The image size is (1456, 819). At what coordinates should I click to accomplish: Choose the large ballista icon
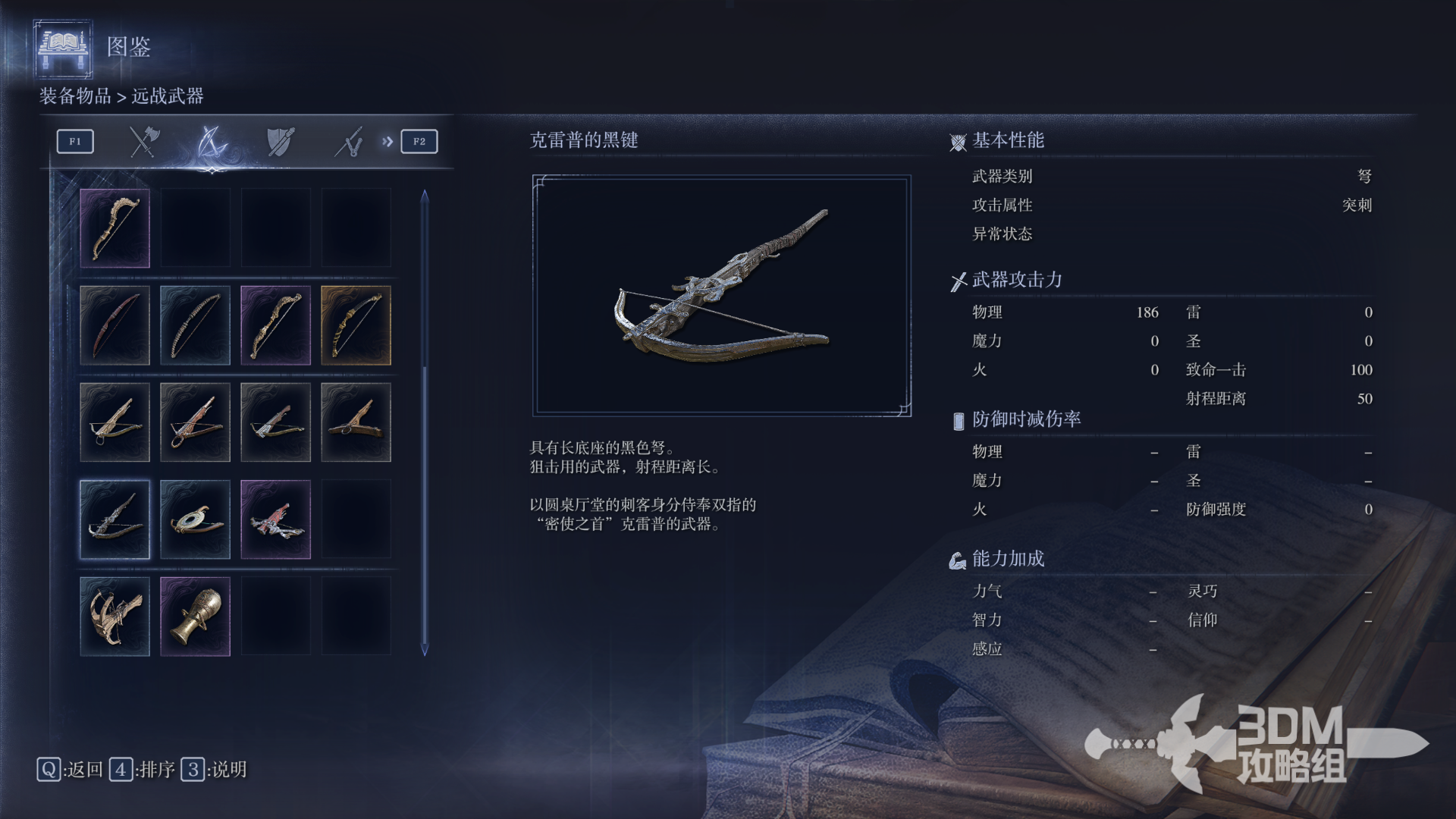click(x=115, y=617)
